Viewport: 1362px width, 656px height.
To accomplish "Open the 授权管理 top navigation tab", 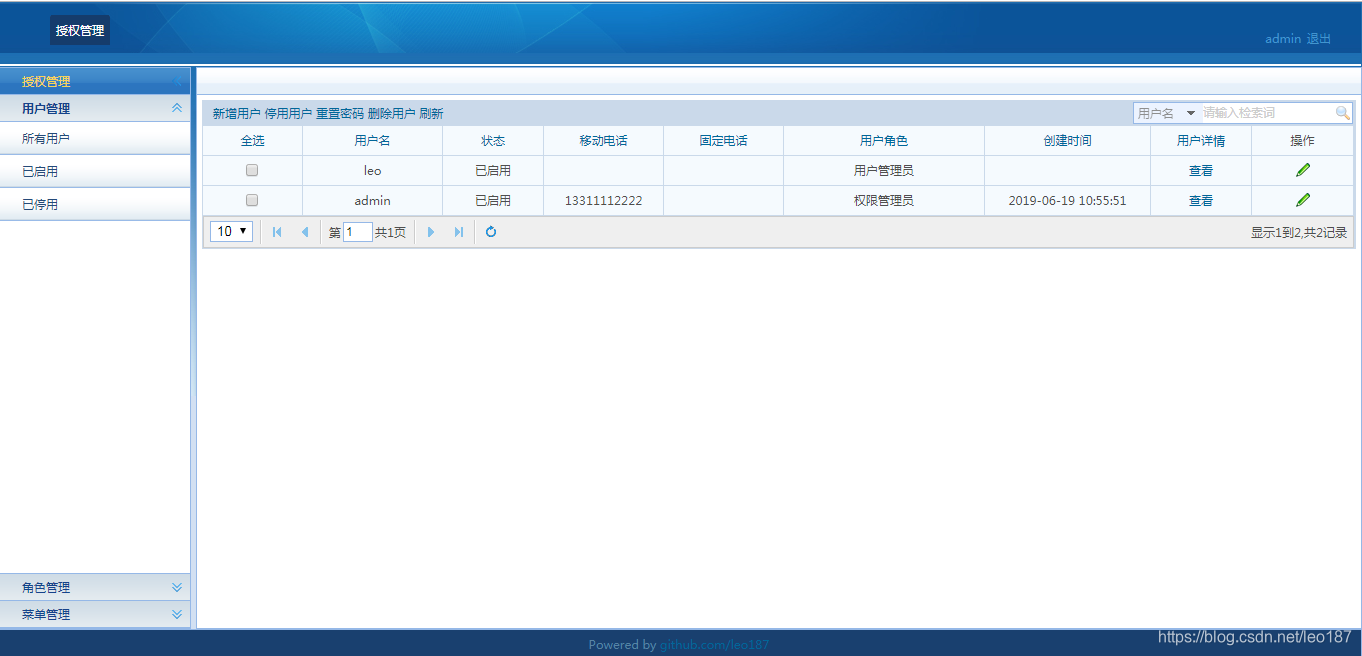I will click(80, 30).
